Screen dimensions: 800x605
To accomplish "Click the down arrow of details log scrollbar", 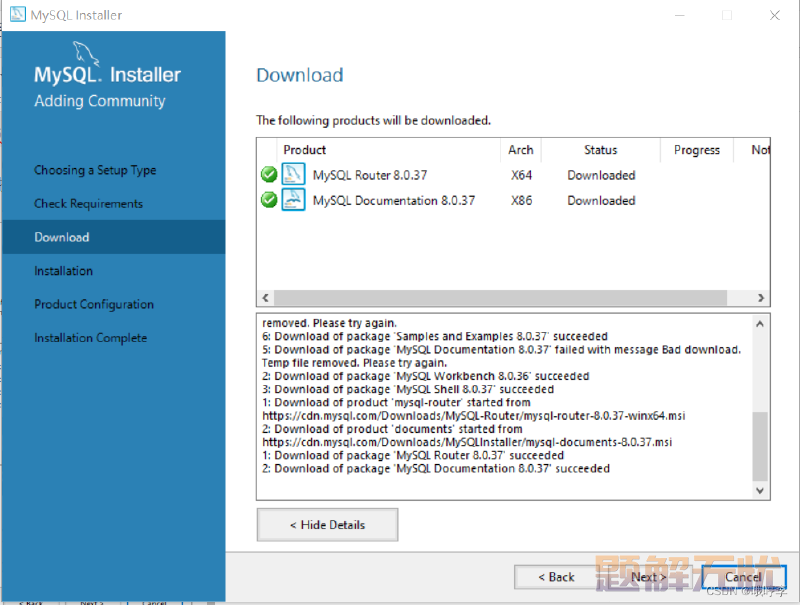I will pos(760,490).
